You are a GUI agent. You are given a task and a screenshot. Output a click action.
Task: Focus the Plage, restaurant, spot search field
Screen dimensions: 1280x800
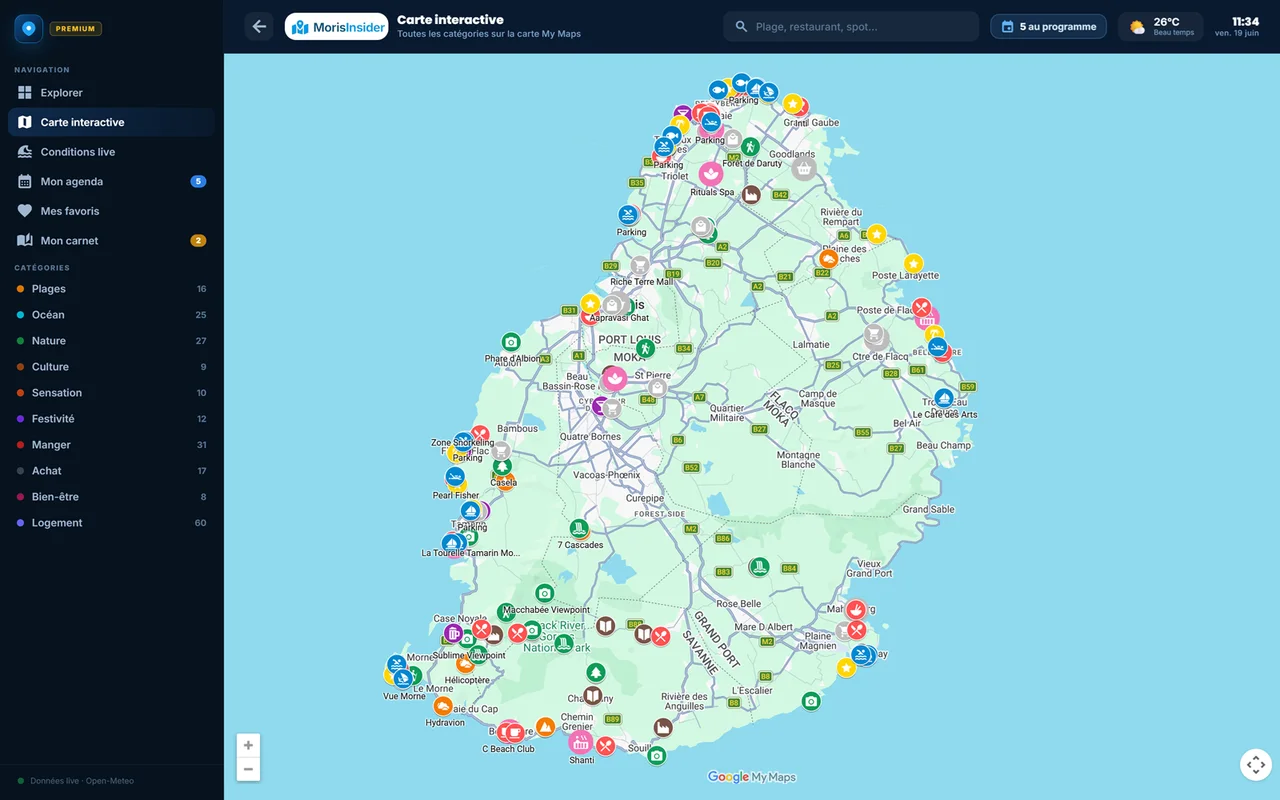pos(851,27)
